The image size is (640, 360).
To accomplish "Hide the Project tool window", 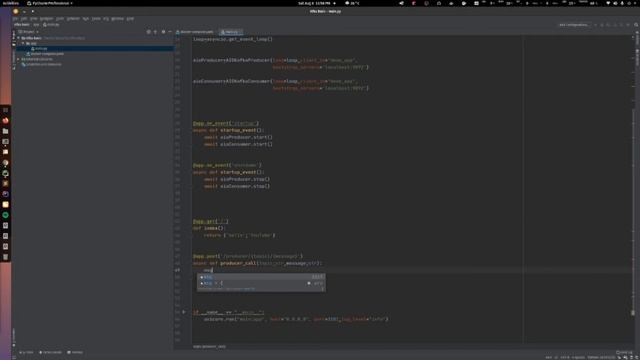I will [170, 32].
